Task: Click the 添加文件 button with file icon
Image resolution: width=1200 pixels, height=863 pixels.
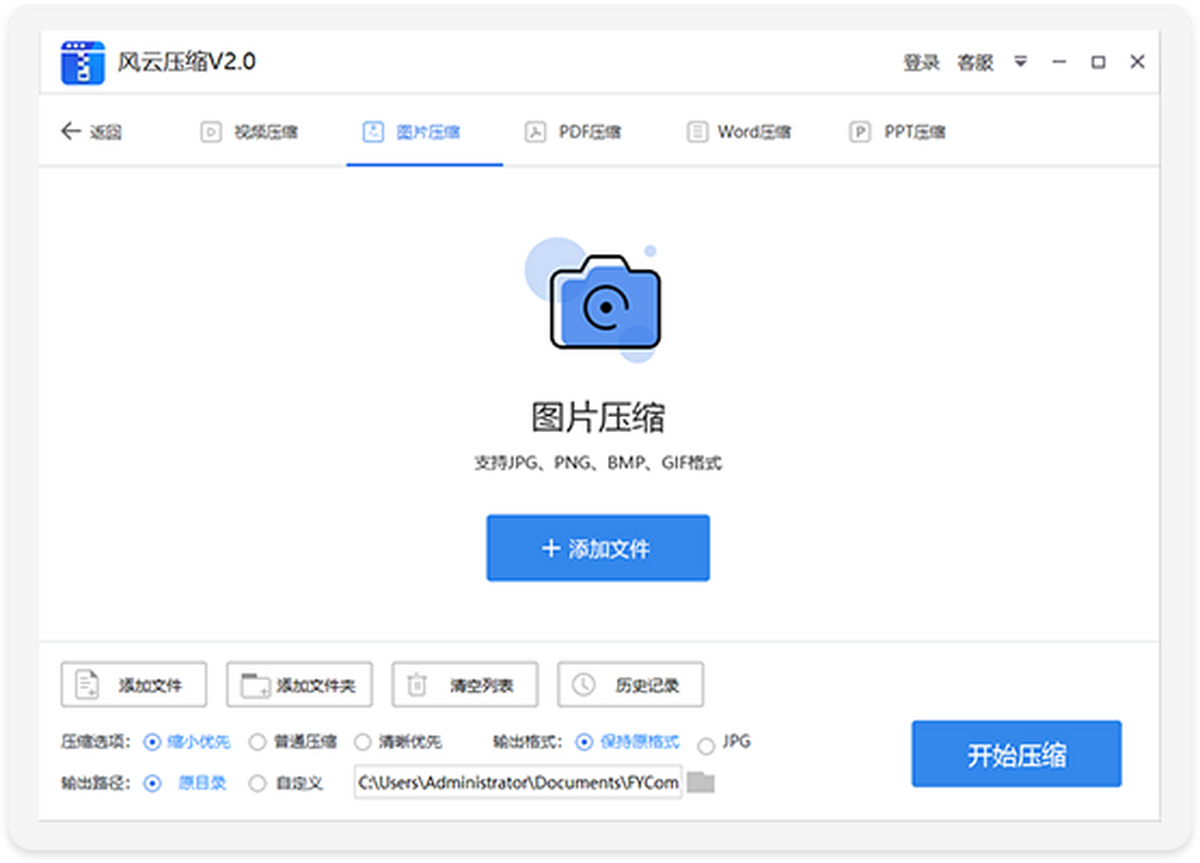Action: pyautogui.click(x=134, y=685)
